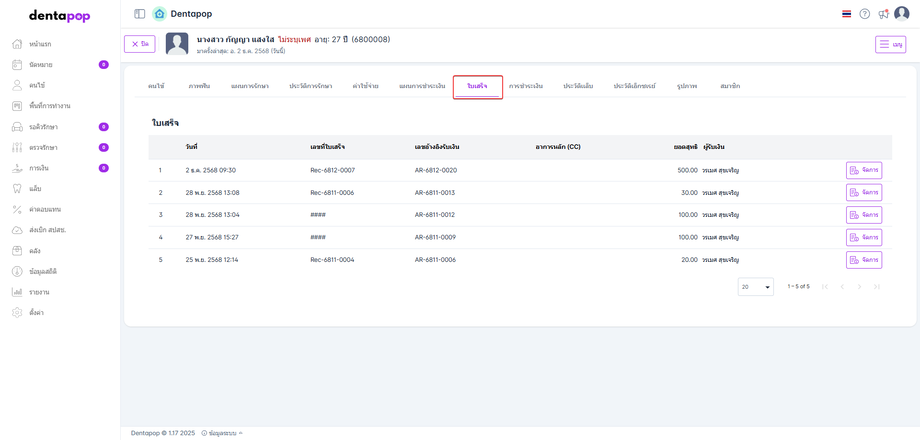Open the เมนู hamburger menu button
The width and height of the screenshot is (920, 440).
[x=890, y=44]
